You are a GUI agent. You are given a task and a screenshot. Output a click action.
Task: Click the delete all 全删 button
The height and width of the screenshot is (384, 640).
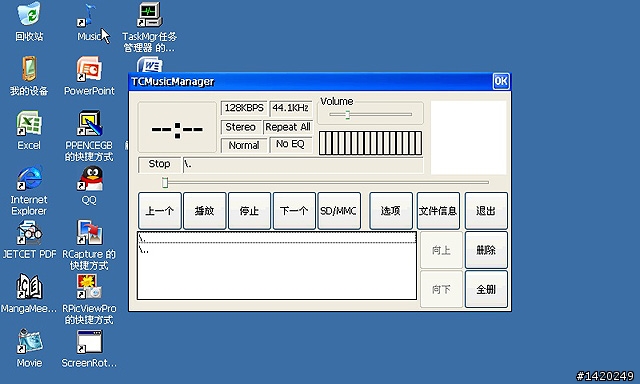pyautogui.click(x=486, y=289)
